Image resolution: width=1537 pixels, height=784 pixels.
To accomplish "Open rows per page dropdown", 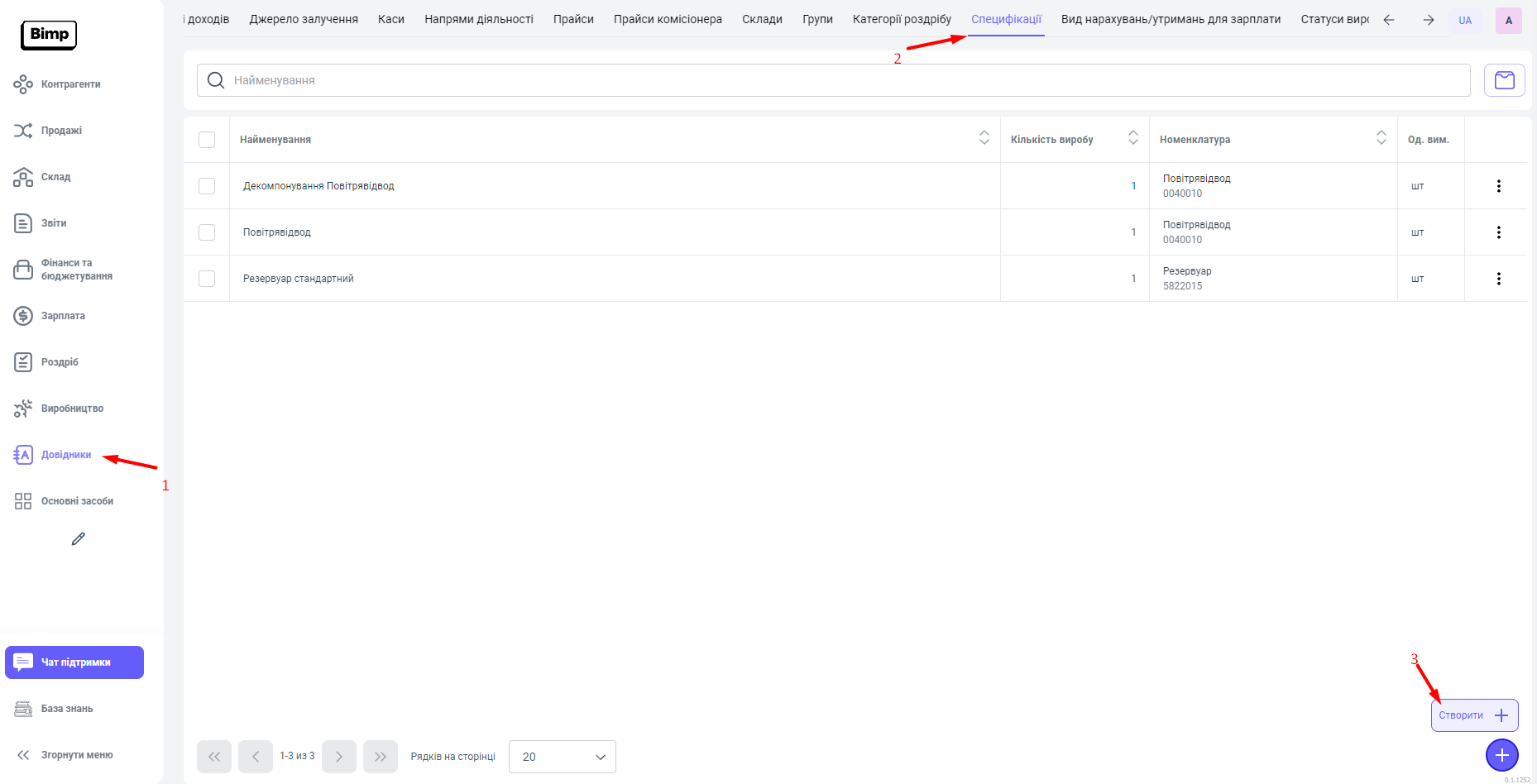I will (563, 757).
